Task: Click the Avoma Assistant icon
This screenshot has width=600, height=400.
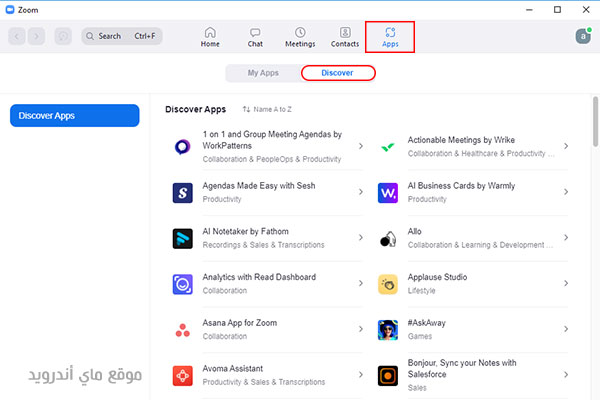Action: pyautogui.click(x=183, y=376)
